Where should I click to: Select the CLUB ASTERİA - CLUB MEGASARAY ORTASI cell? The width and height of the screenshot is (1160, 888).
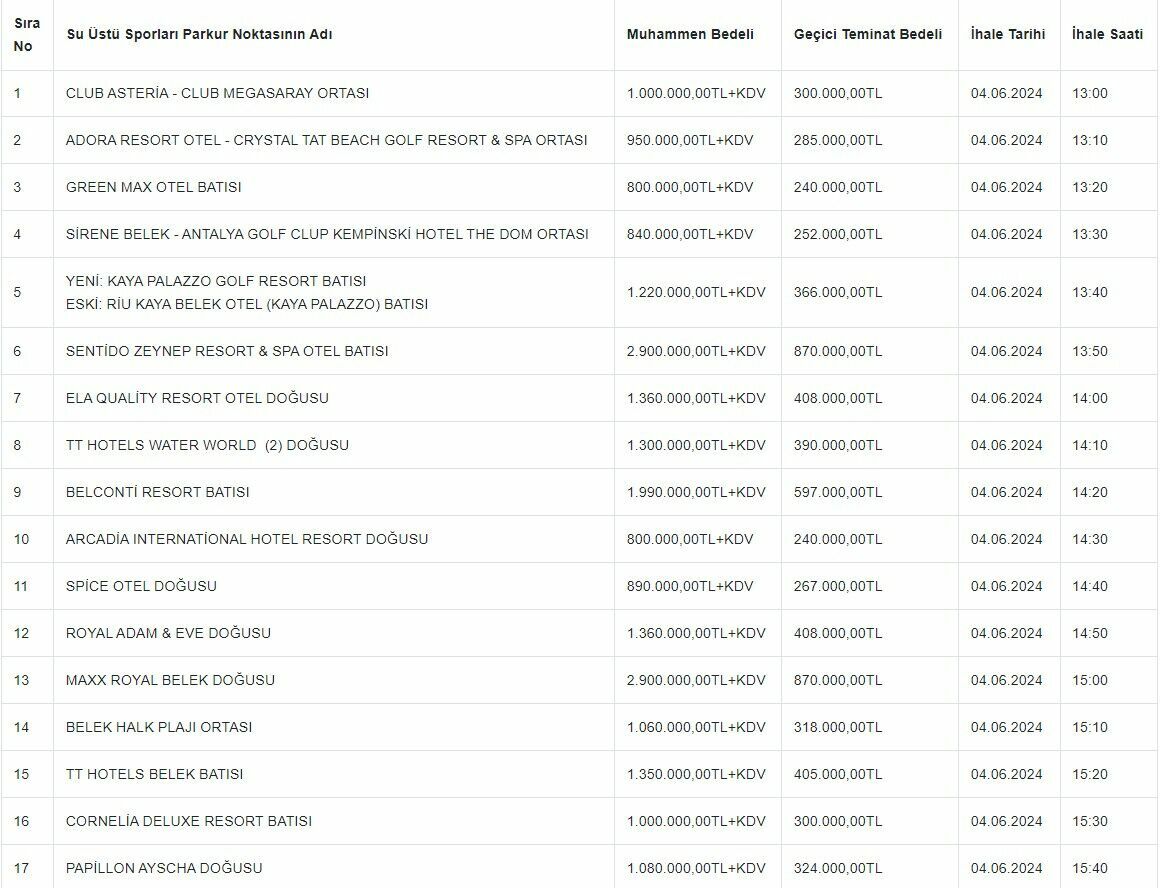[x=217, y=93]
